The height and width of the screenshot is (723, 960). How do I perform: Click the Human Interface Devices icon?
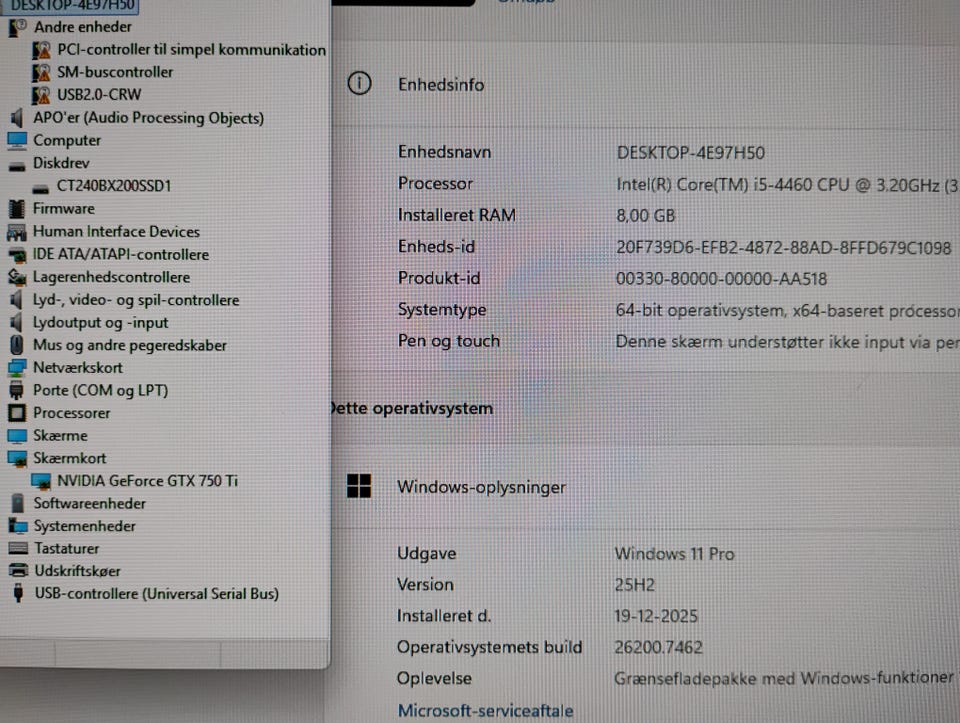tap(17, 232)
